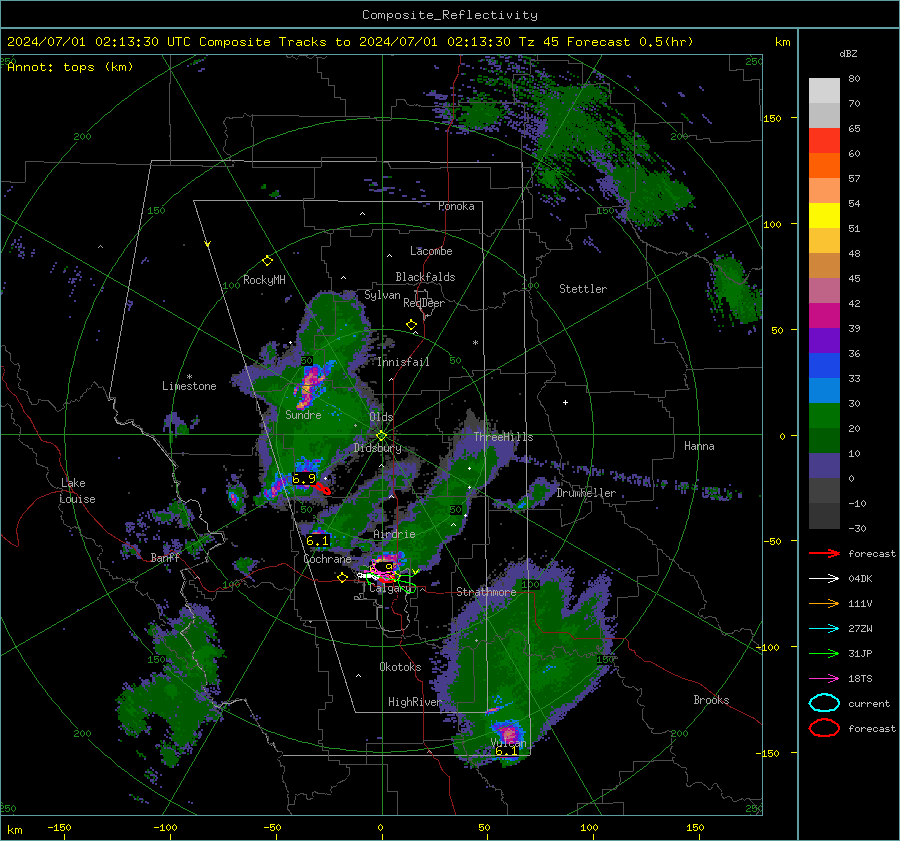Select the topmost light gray dBZ swatch
900x841 pixels.
824,91
